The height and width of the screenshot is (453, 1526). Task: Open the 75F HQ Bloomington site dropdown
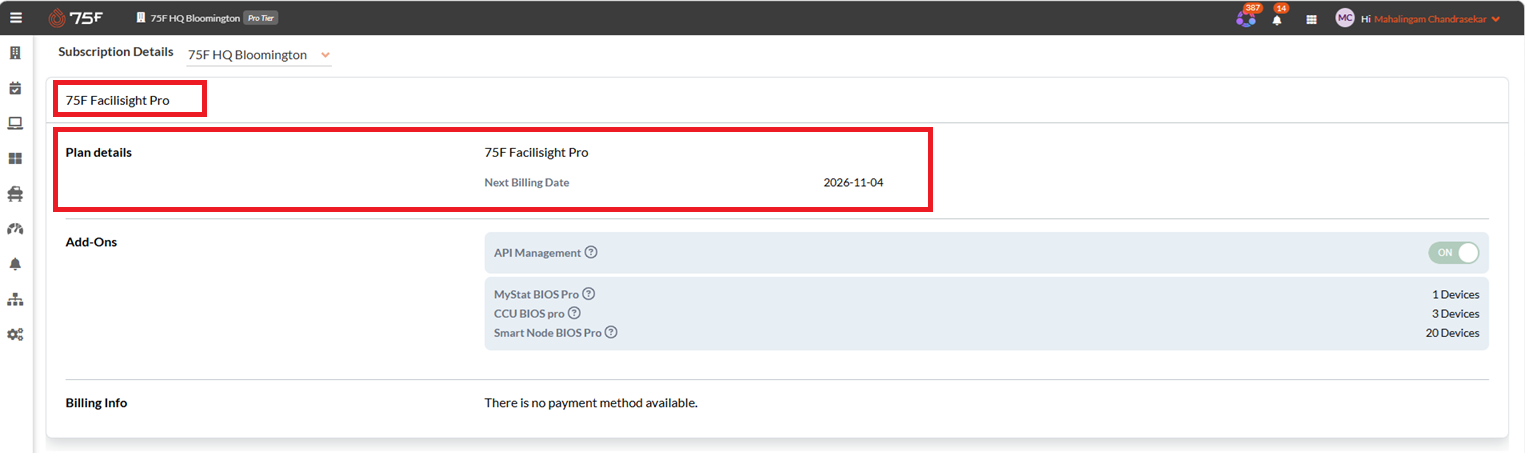259,55
